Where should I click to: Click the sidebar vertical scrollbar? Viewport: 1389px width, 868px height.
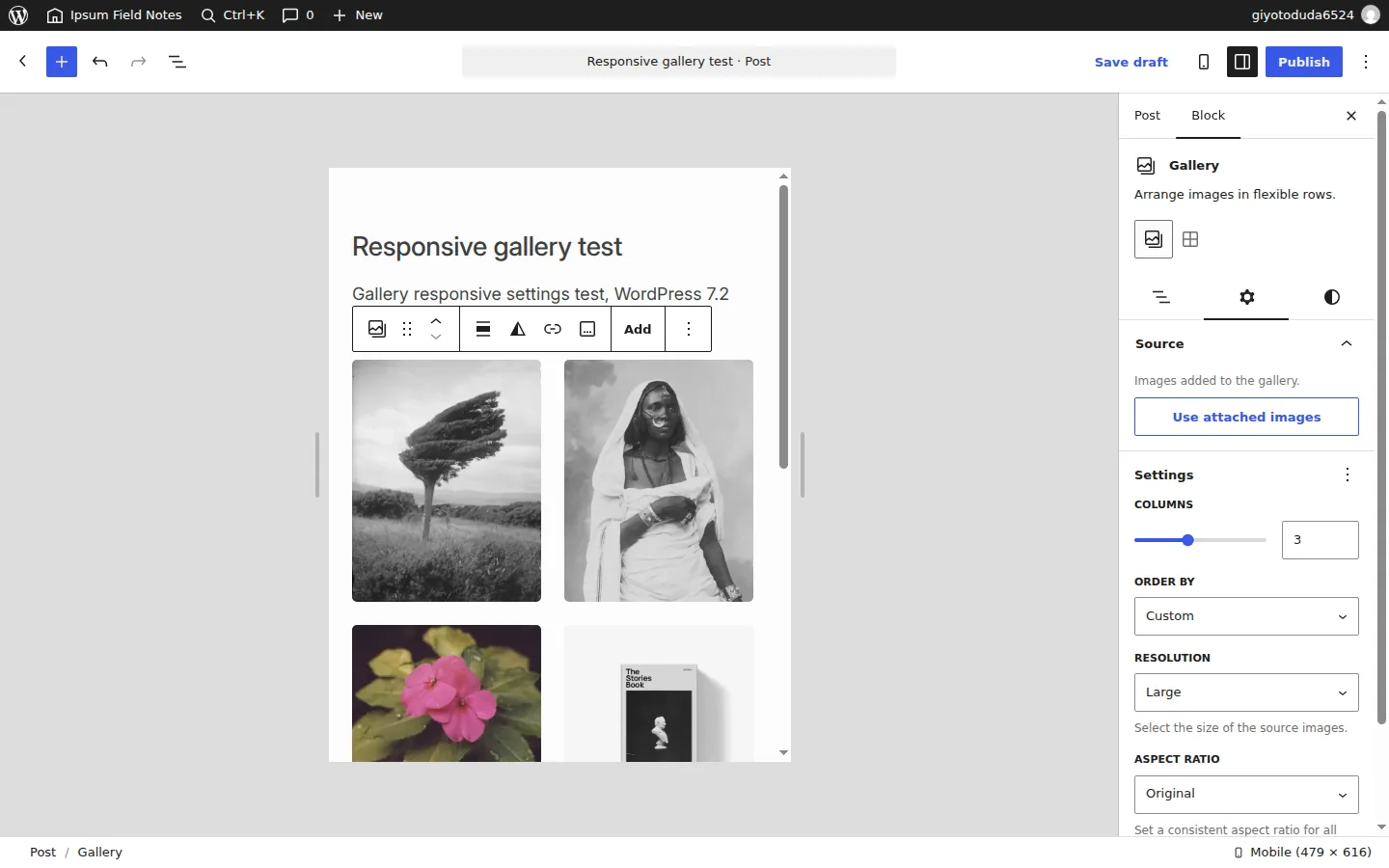pos(1381,416)
